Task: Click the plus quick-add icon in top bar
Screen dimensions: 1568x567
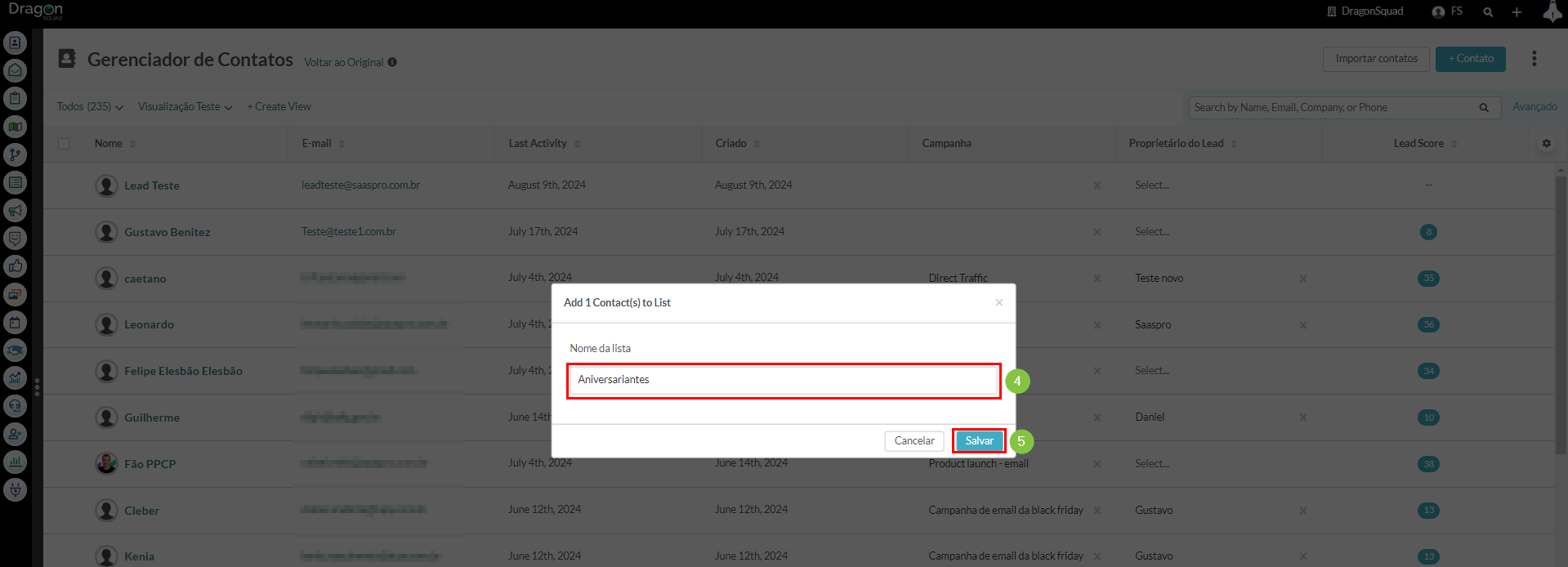Action: pos(1517,12)
